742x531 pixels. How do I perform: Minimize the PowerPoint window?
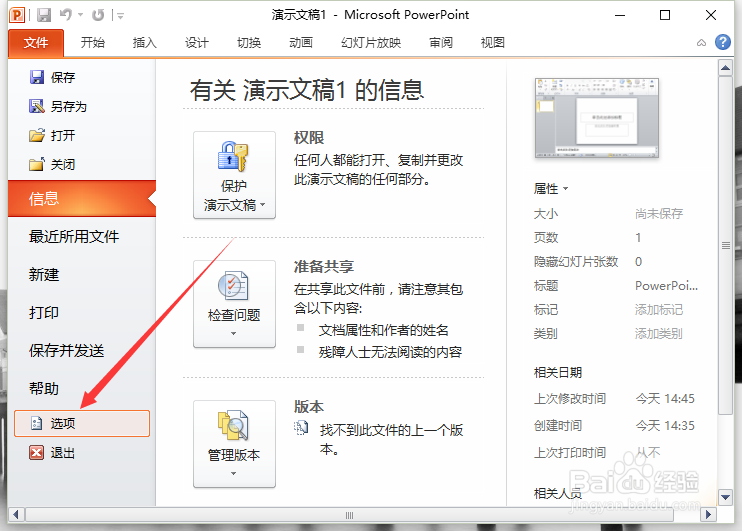620,15
